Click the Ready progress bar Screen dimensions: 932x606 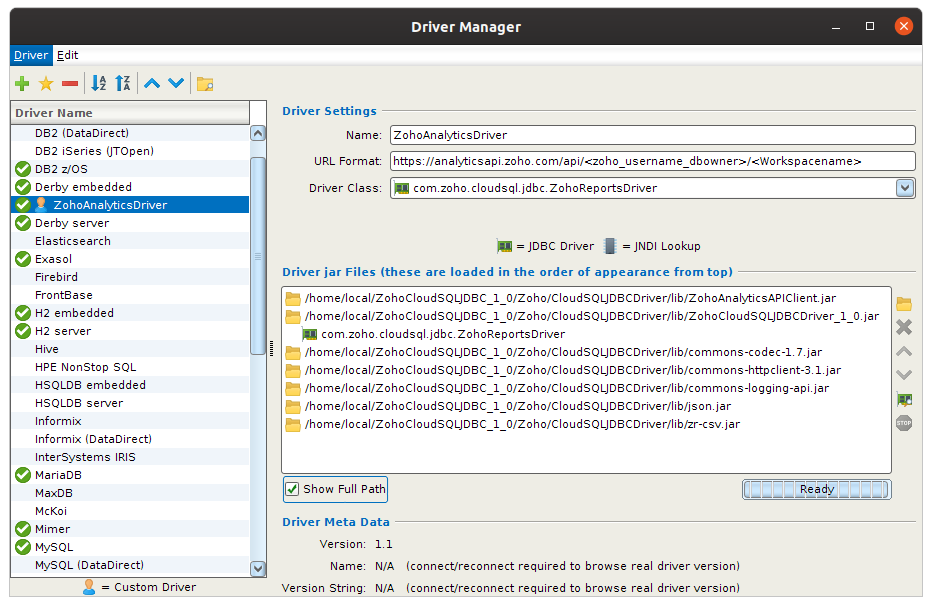pos(816,489)
